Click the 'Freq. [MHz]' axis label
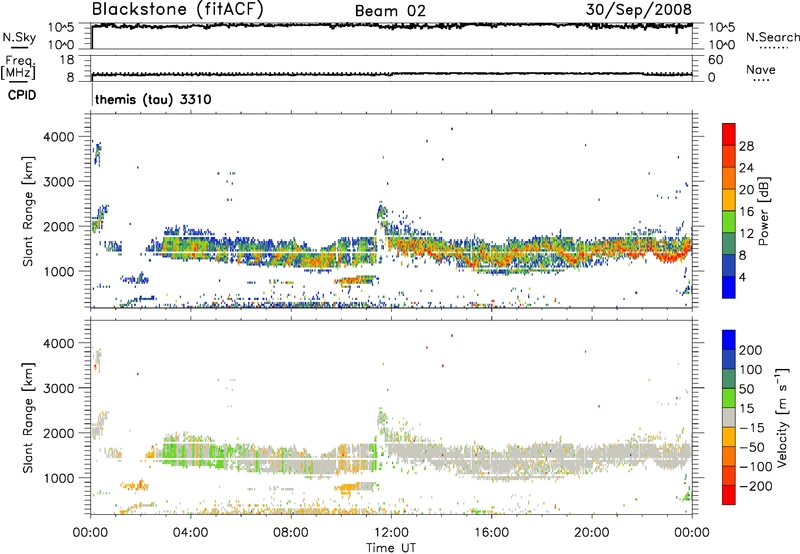Screen dimensions: 800x554 pos(18,68)
